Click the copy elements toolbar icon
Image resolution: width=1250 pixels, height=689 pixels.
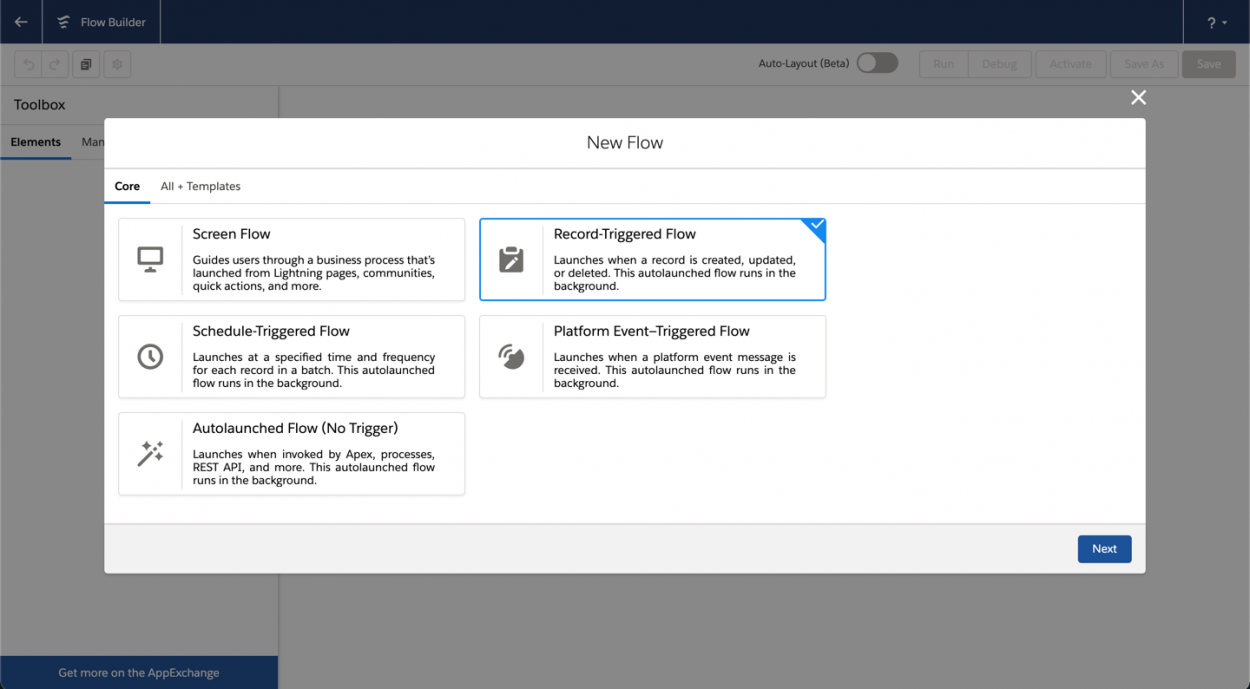tap(86, 65)
